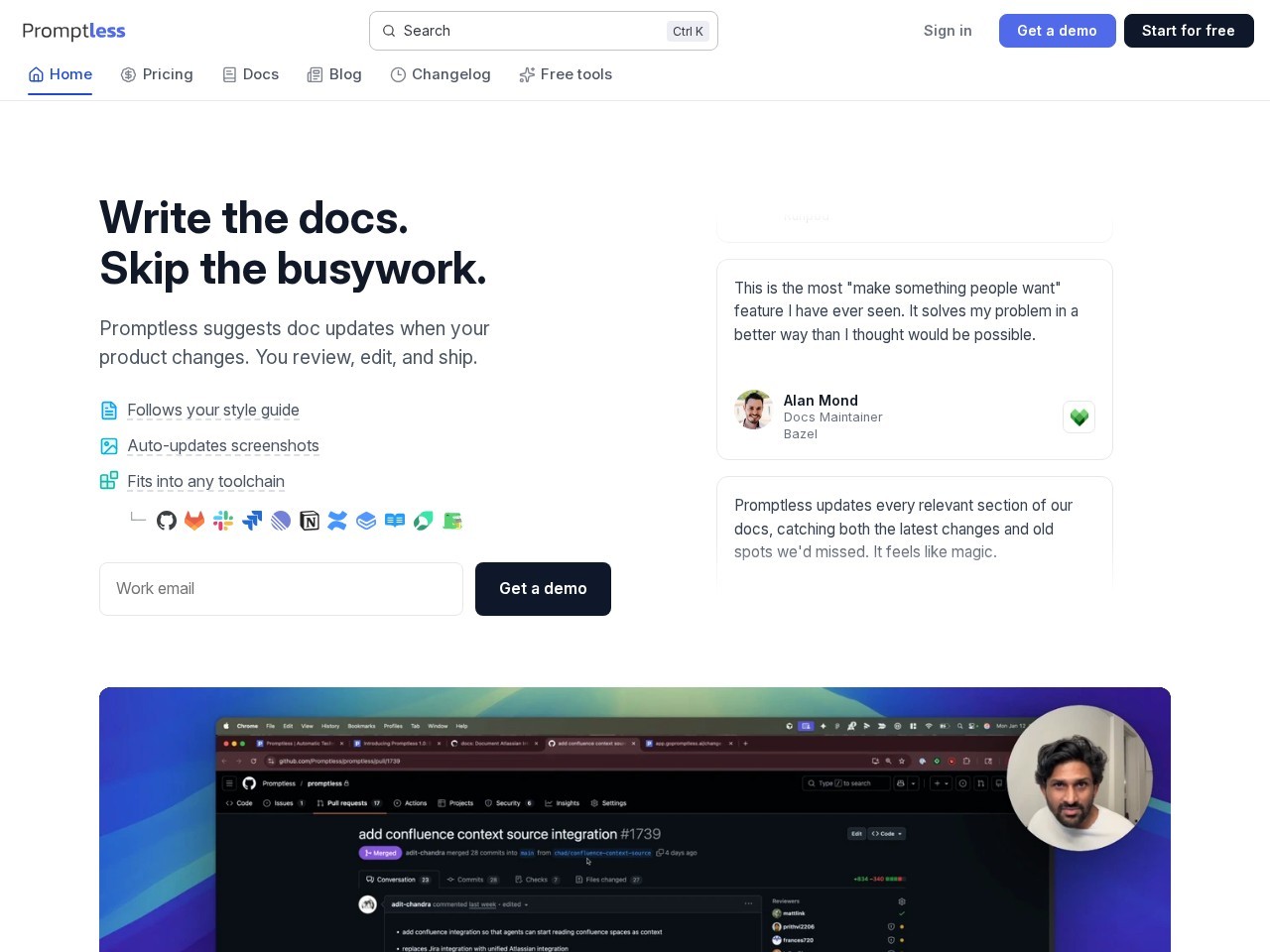This screenshot has width=1270, height=952.
Task: Click the Notion integration icon
Action: click(310, 521)
